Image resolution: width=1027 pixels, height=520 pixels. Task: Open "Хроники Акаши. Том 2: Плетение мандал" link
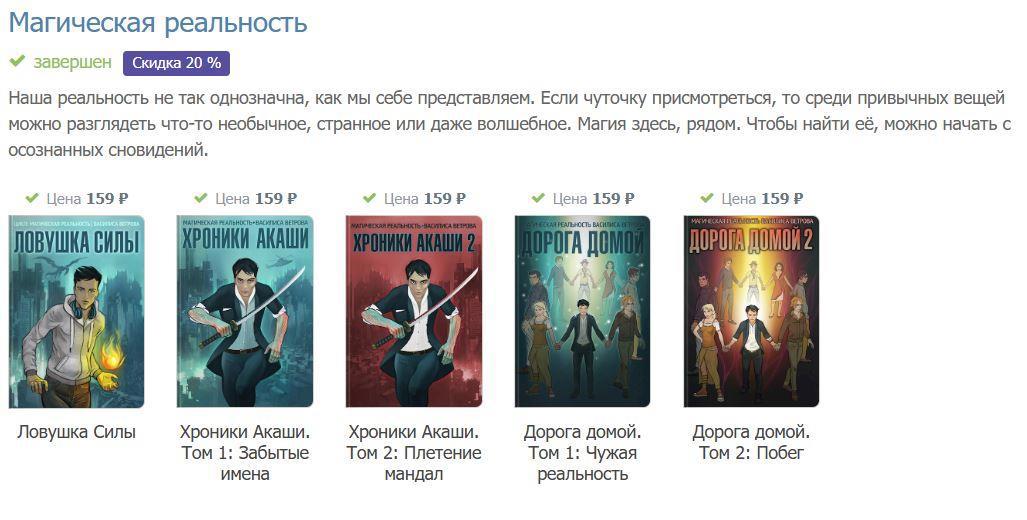coord(414,453)
